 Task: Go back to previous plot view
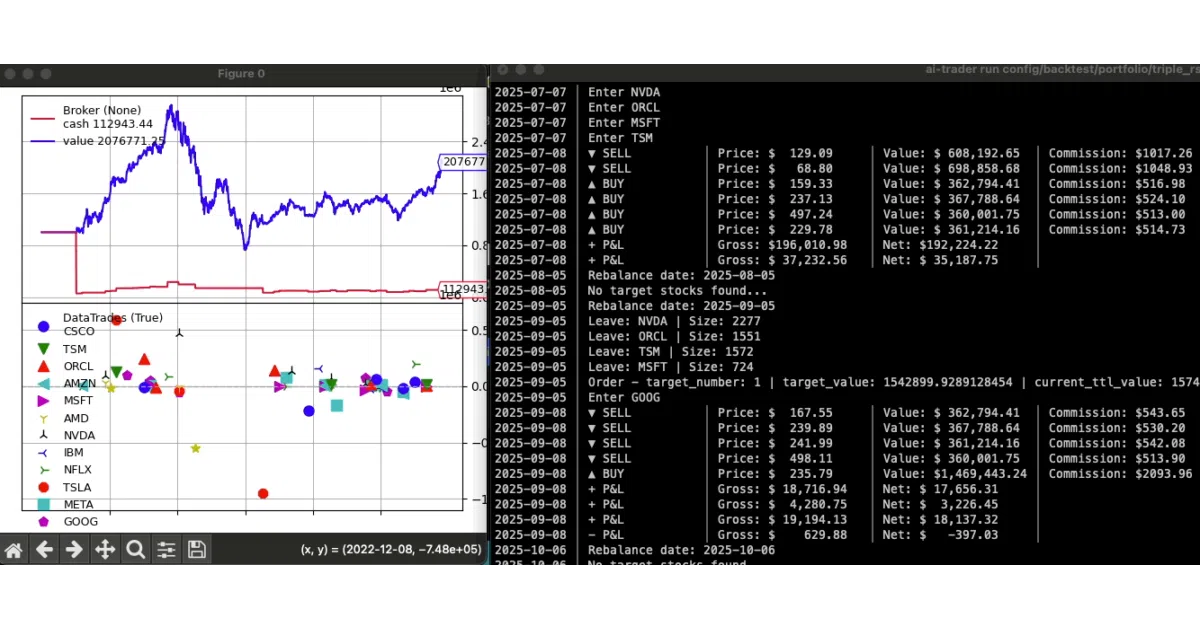pyautogui.click(x=44, y=549)
